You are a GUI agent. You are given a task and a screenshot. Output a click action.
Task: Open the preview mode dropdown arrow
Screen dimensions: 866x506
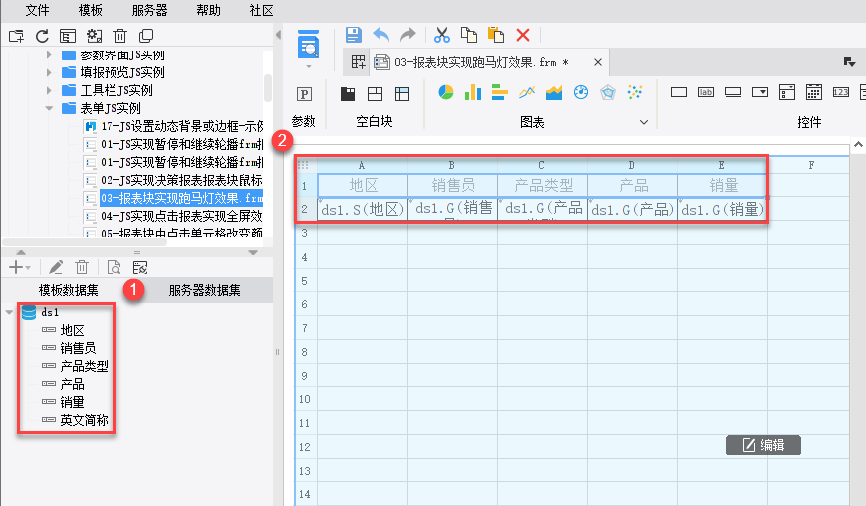coord(309,66)
